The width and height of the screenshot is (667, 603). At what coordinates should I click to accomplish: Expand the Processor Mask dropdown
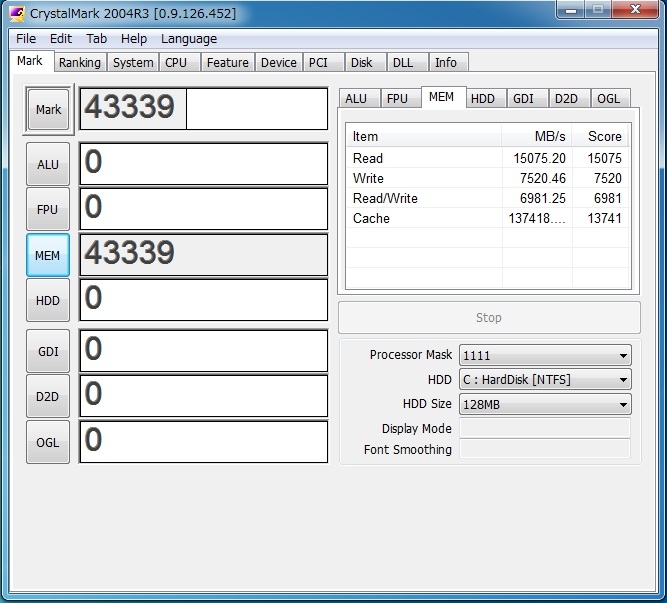tap(544, 355)
